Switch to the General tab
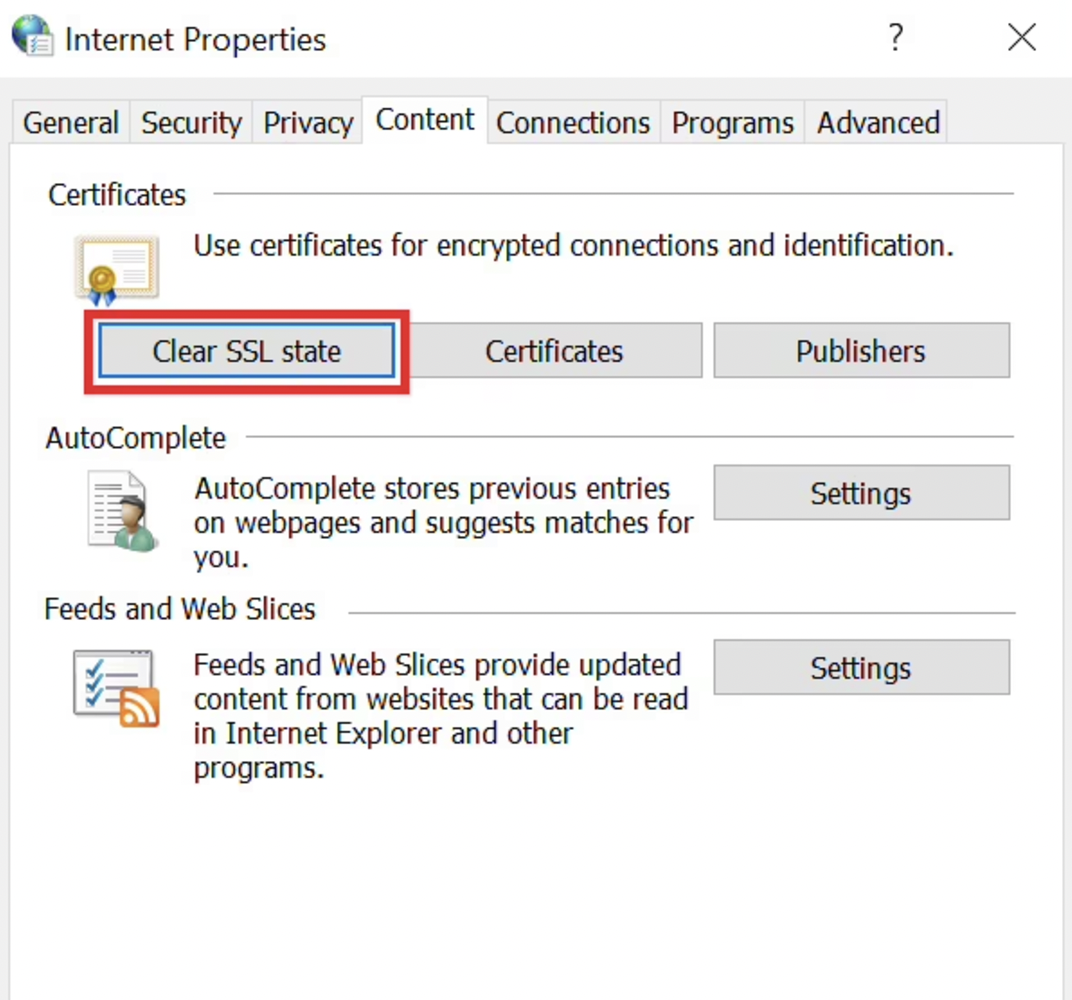The width and height of the screenshot is (1072, 1000). [71, 123]
